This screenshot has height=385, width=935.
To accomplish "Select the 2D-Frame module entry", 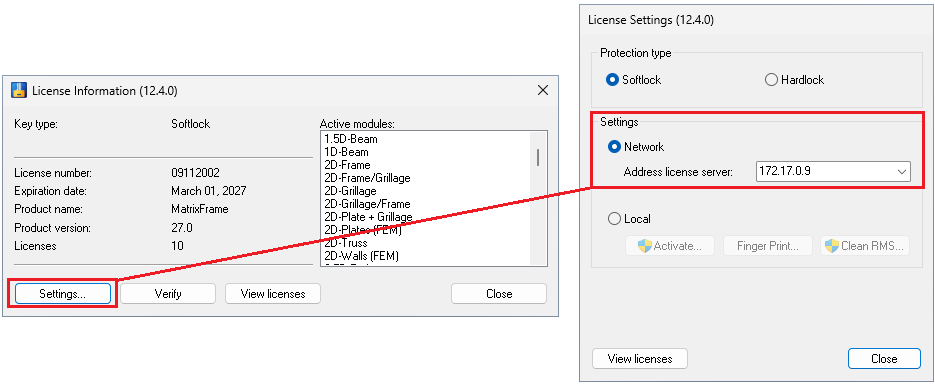I will pyautogui.click(x=347, y=165).
